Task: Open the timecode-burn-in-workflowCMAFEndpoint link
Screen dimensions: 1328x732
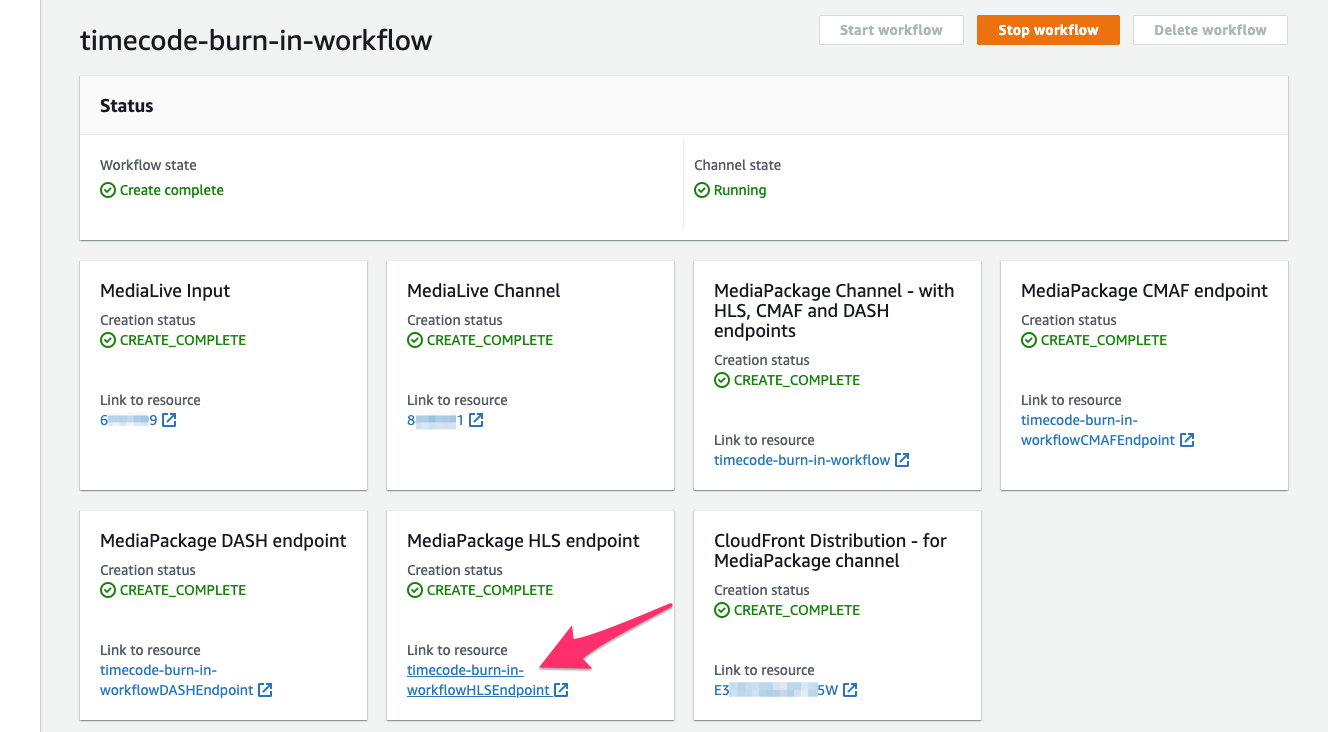Action: [1098, 430]
